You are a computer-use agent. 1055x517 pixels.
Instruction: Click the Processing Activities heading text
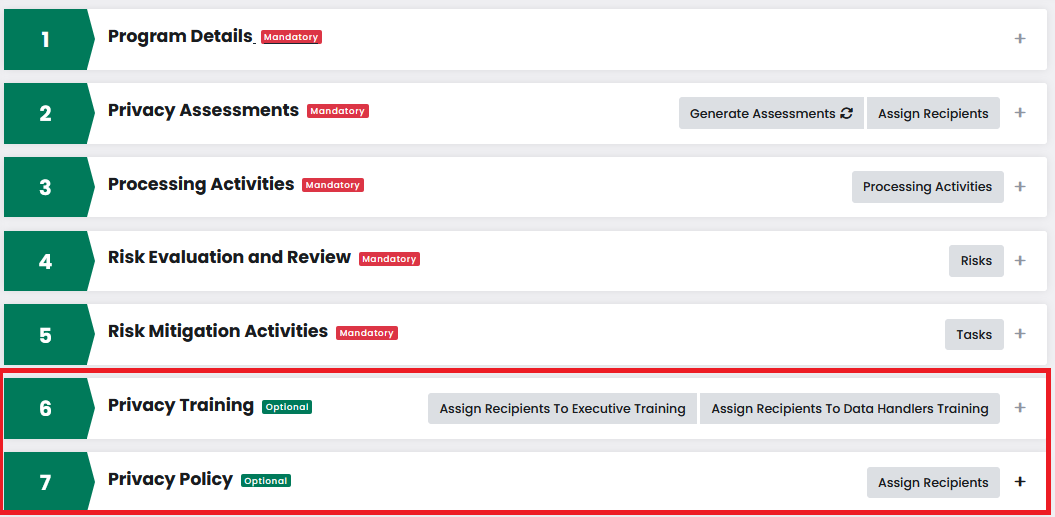click(201, 184)
